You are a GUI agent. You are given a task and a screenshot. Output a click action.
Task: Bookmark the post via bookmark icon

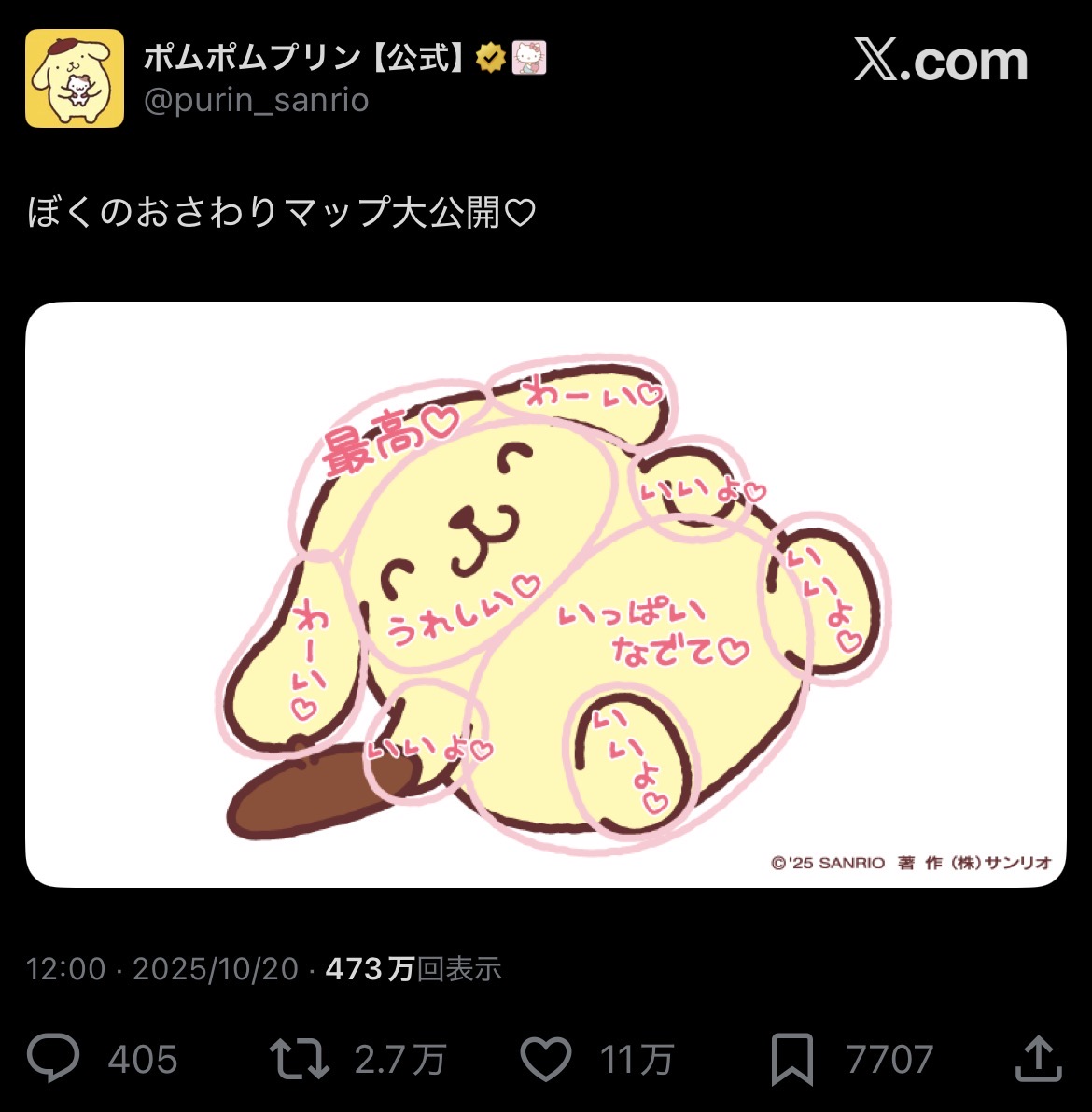[792, 1060]
